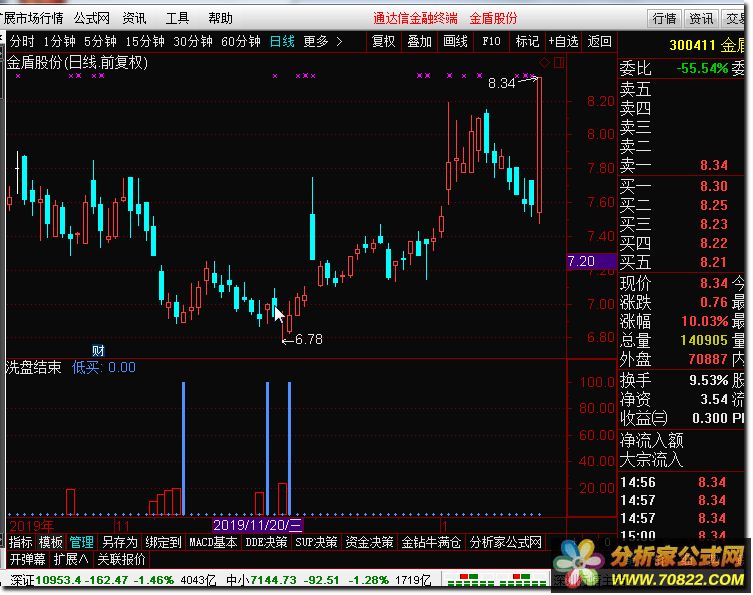Viewport: 753px width, 595px height.
Task: Click the 6.78 low price label on chart
Action: coord(308,340)
